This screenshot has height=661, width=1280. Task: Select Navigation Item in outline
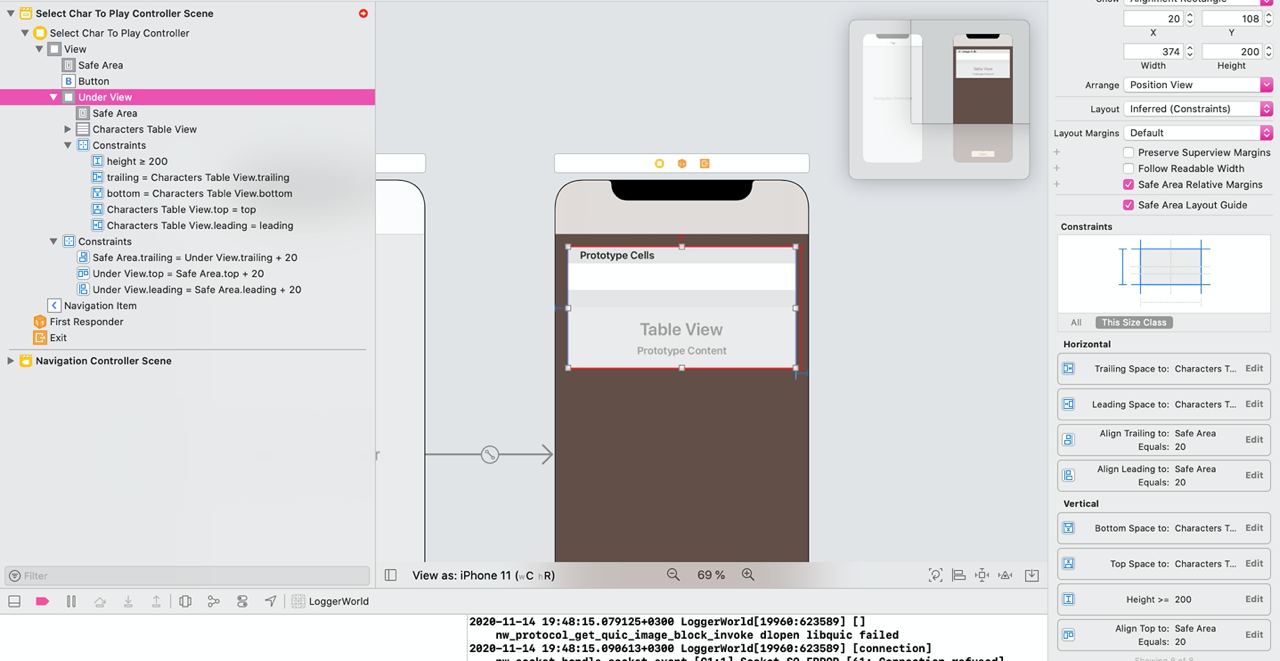pos(100,306)
